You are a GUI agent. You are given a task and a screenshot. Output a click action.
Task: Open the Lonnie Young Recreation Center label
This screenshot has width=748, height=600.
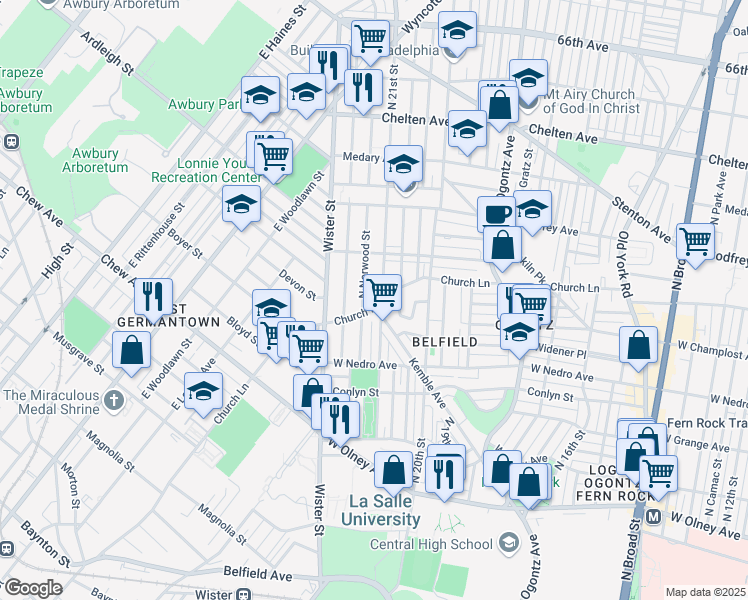click(206, 170)
